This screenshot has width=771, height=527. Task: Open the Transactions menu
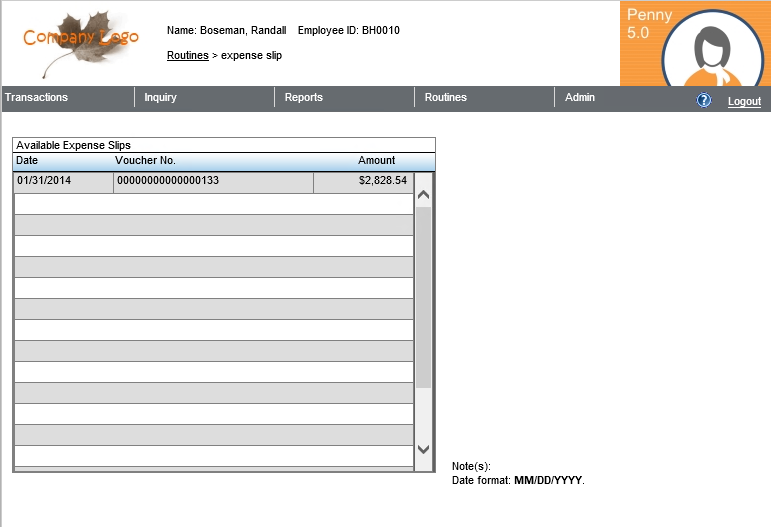click(36, 98)
